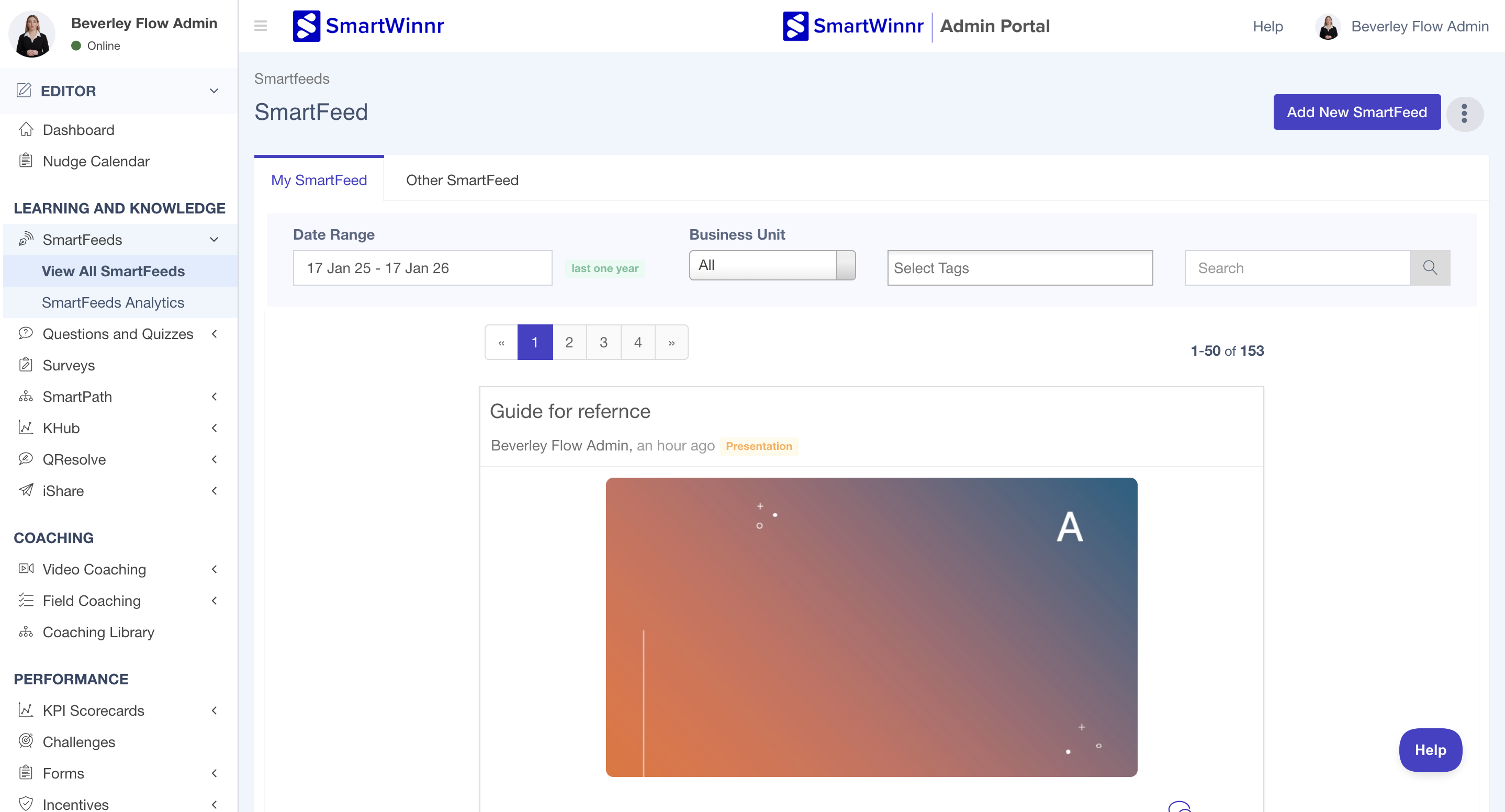Expand the KPI Scorecards menu arrow
The height and width of the screenshot is (812, 1505).
coord(214,710)
